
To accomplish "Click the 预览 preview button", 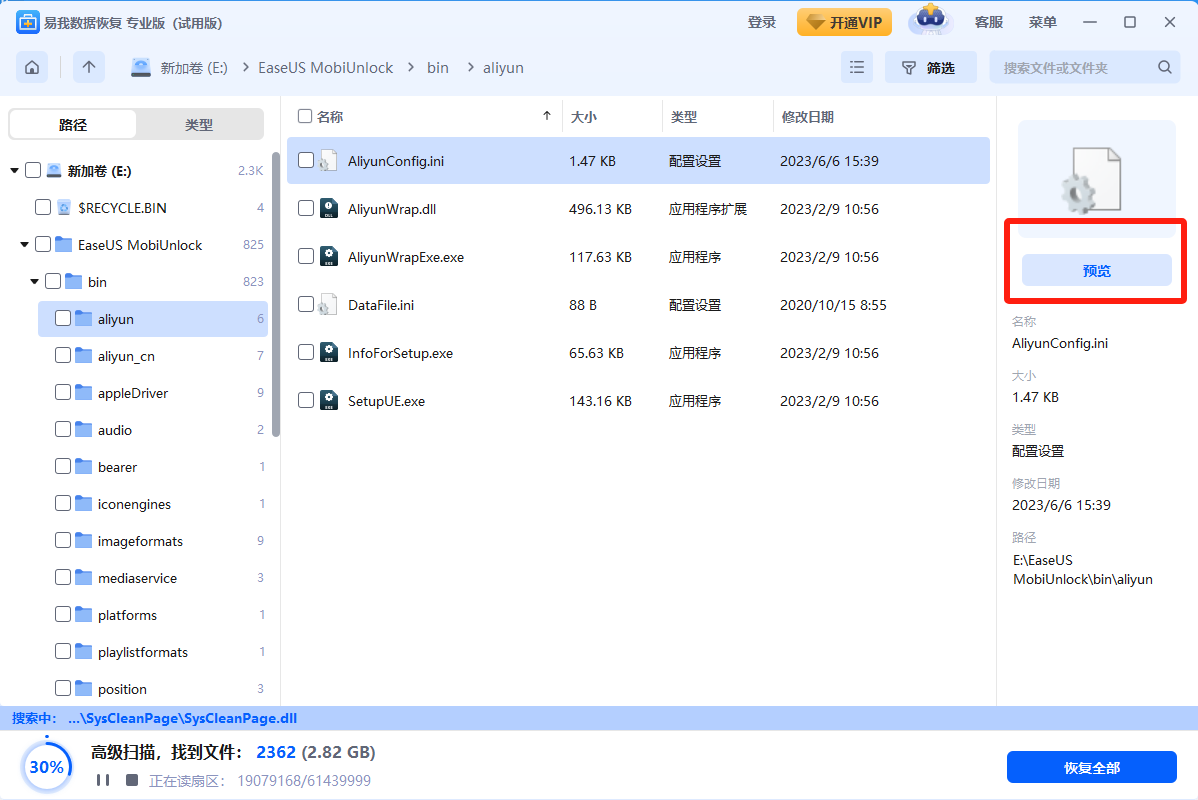I will (x=1096, y=270).
